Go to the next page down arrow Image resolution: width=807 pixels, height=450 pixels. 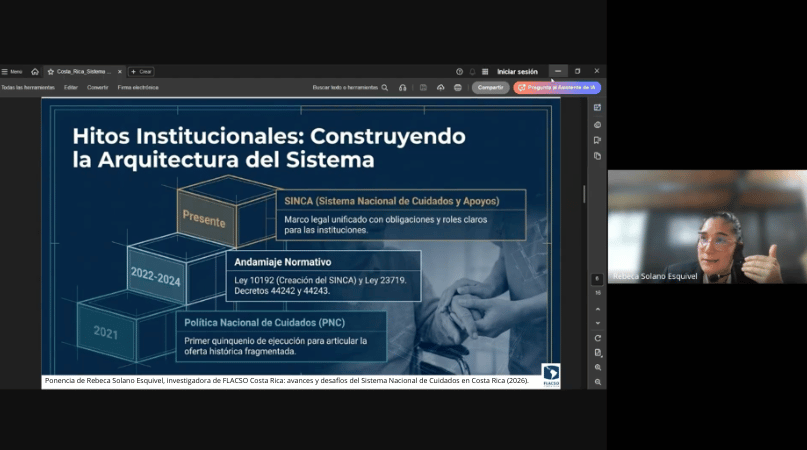598,323
